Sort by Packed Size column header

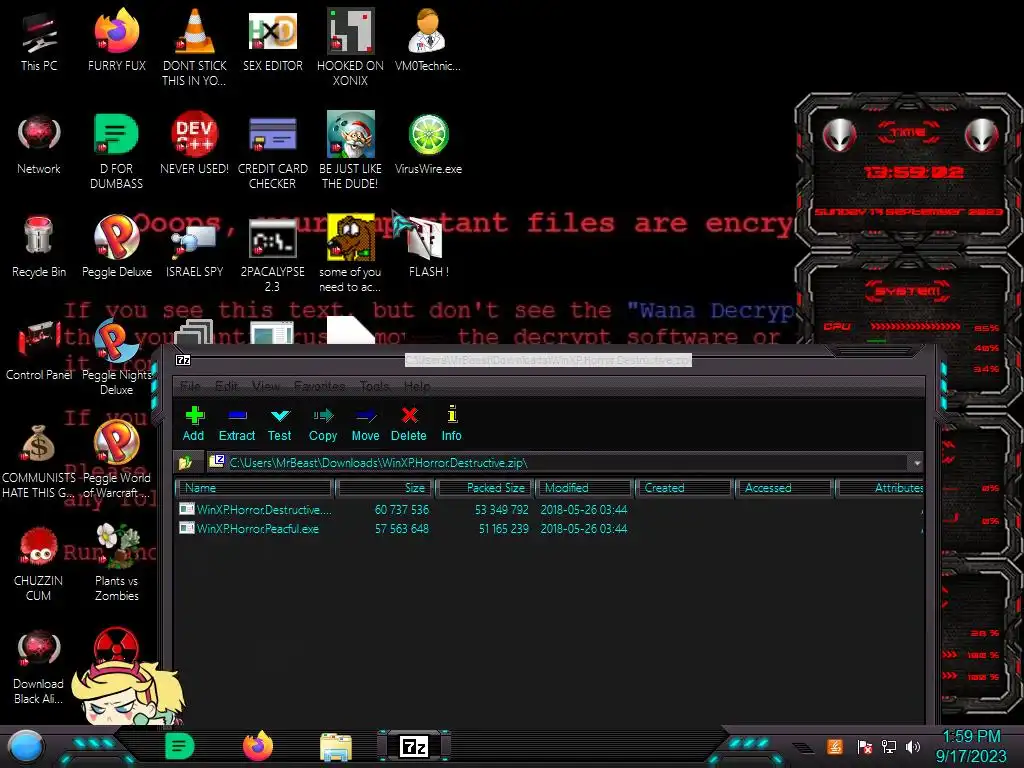[485, 488]
